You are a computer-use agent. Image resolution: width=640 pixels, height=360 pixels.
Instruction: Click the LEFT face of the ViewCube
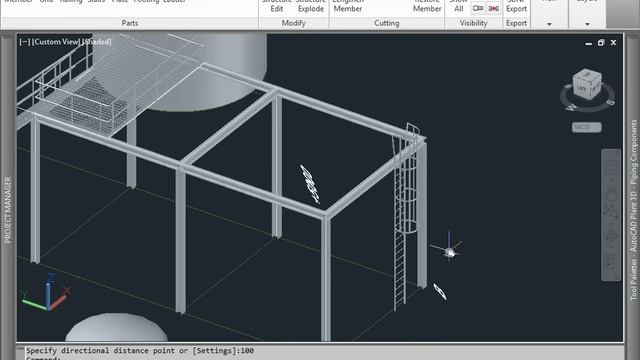[x=582, y=89]
